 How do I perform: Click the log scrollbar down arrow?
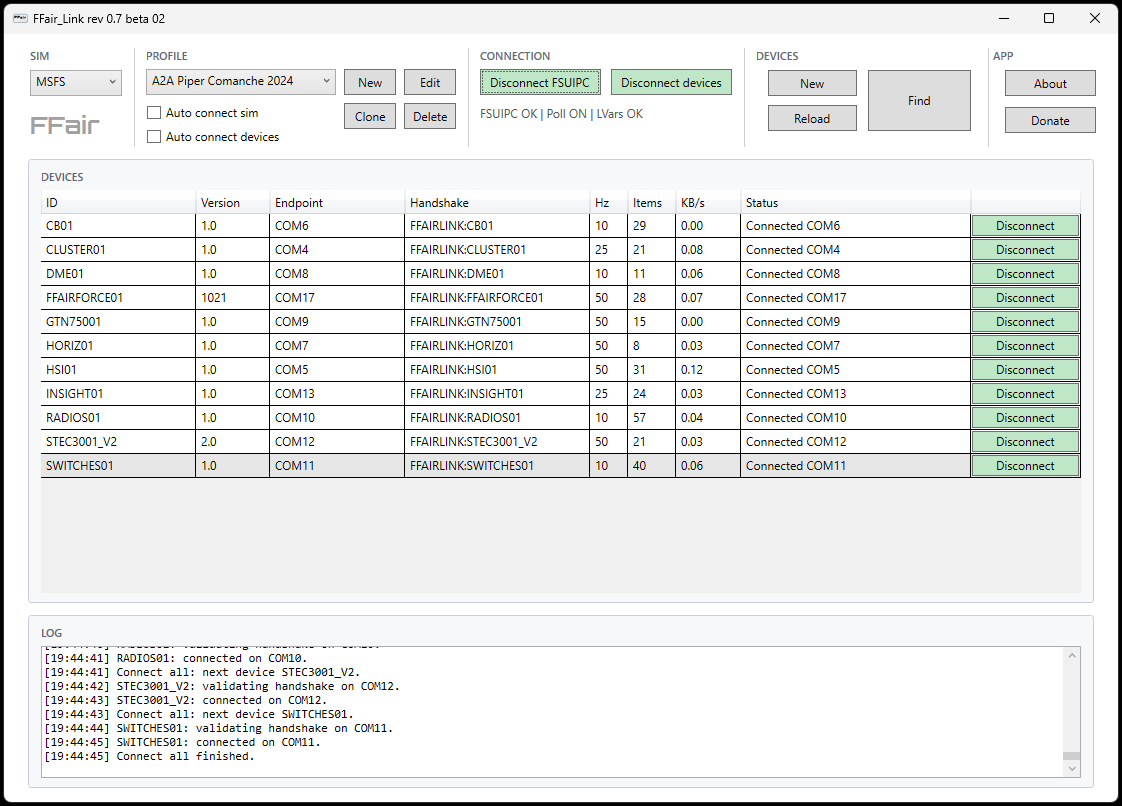(x=1071, y=768)
